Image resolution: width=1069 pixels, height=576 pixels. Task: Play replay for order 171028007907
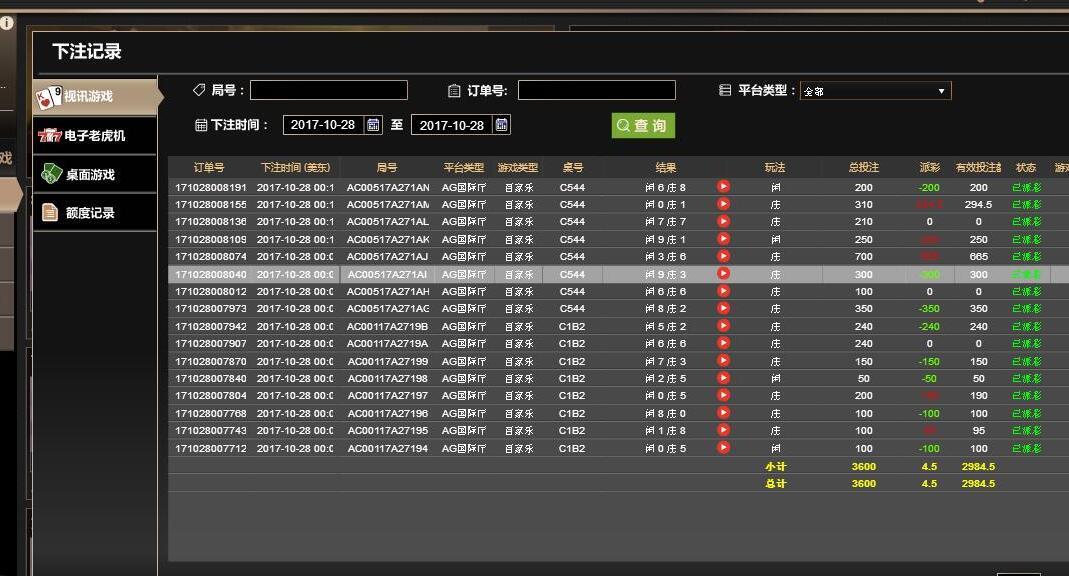coord(723,343)
